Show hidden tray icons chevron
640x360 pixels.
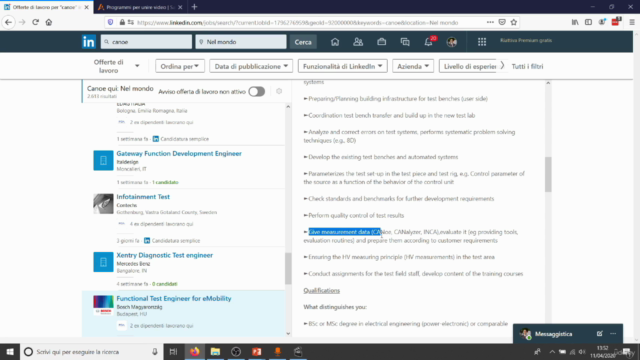pyautogui.click(x=552, y=351)
